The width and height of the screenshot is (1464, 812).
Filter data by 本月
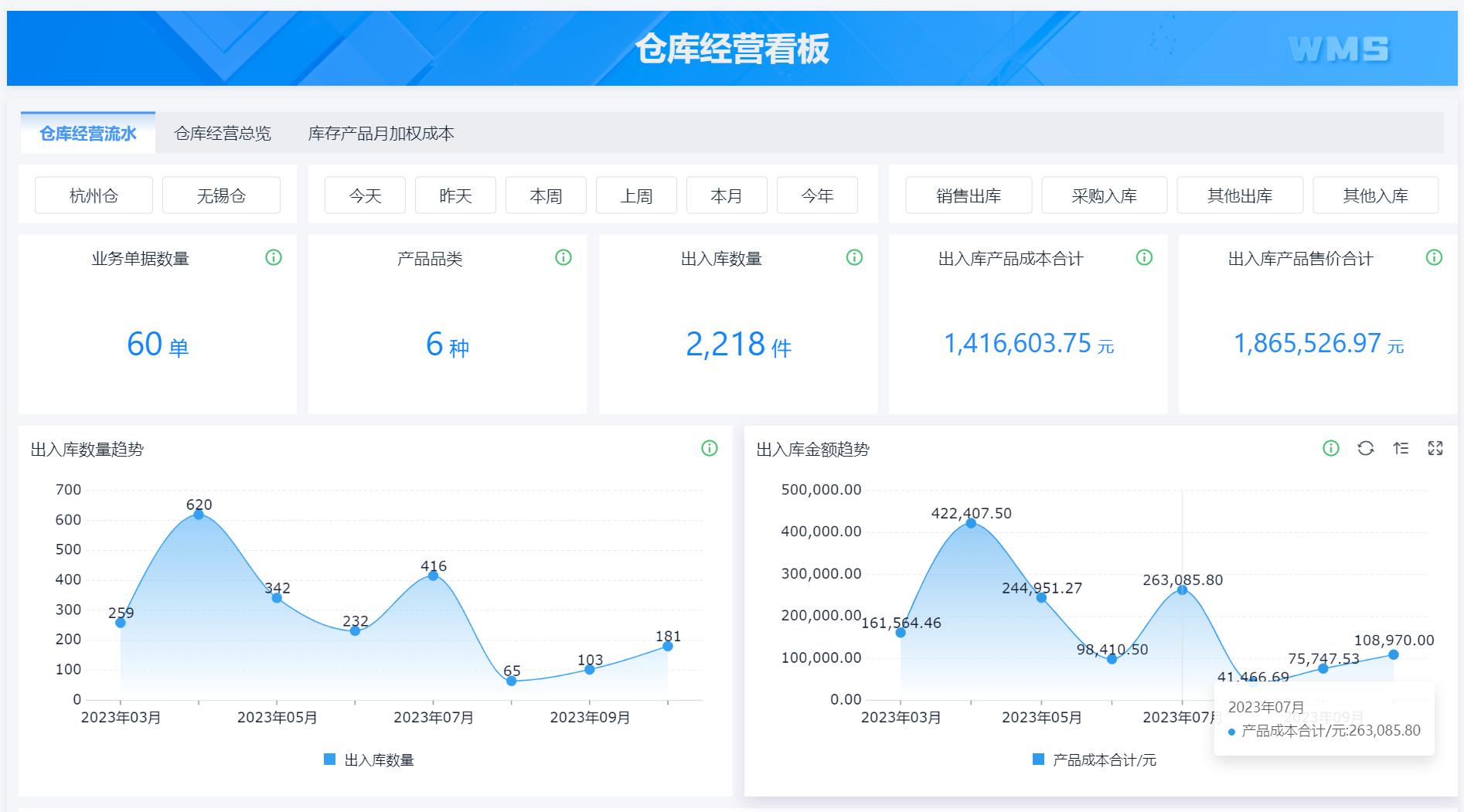click(x=727, y=195)
